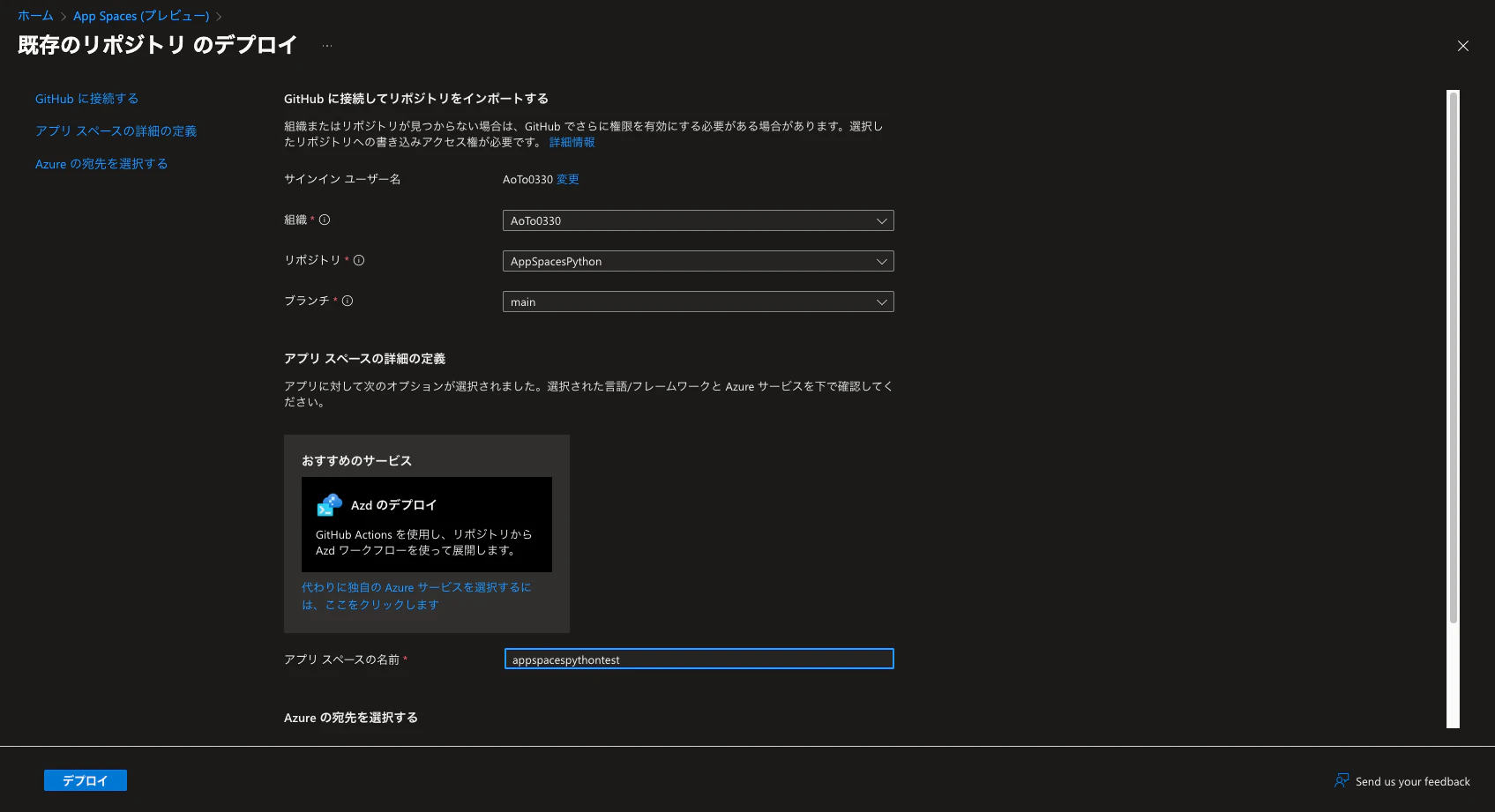1495x812 pixels.
Task: Click the Azd のデプロイ service icon
Action: (x=329, y=505)
